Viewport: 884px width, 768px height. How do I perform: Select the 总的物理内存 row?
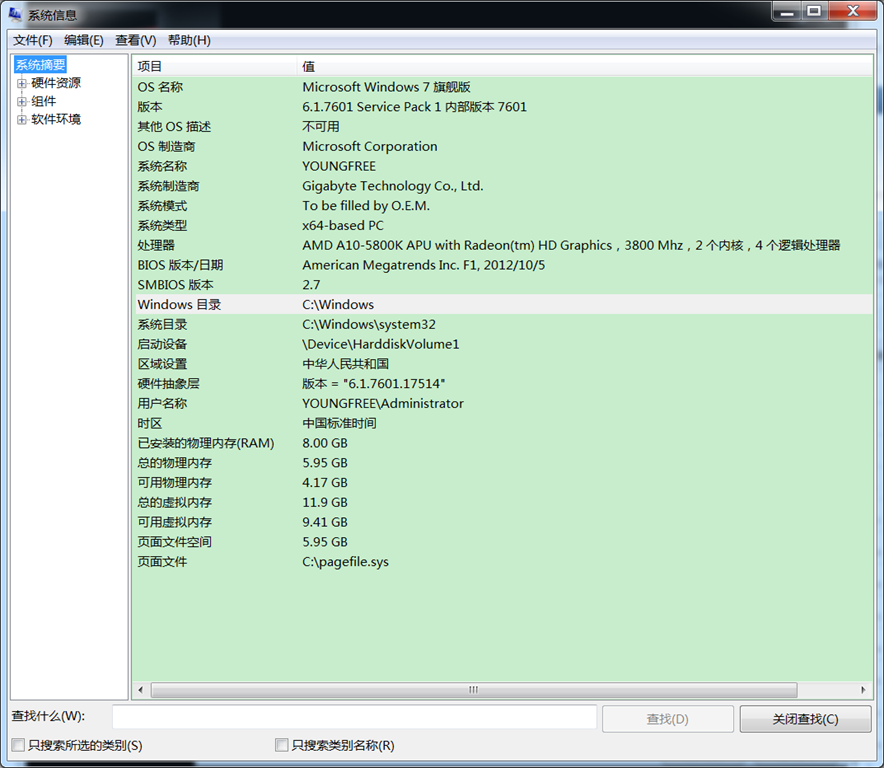pos(503,463)
